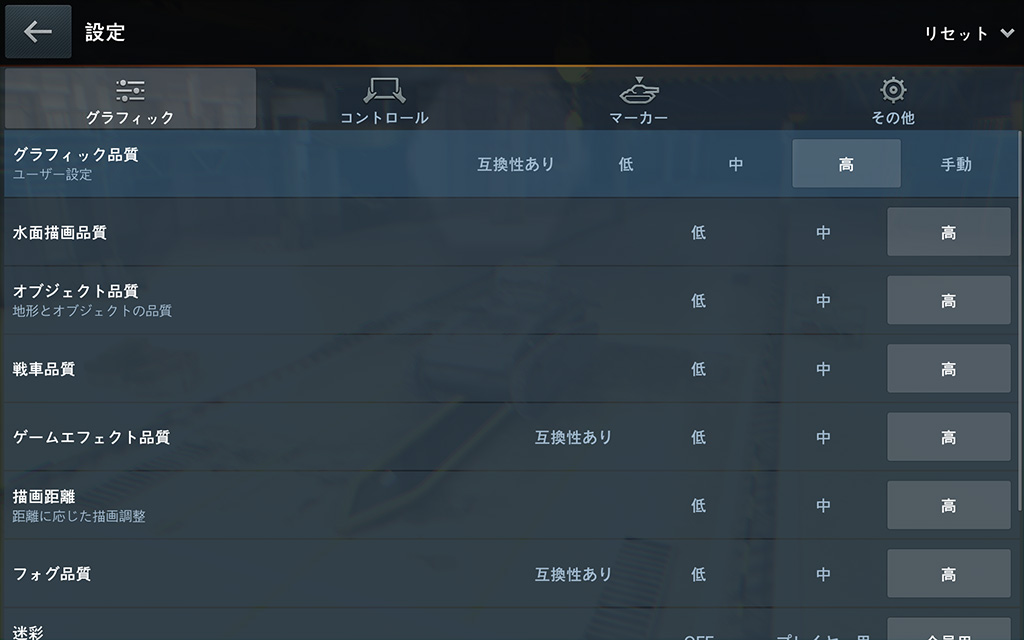
Task: Select 互換性あり for ゲームエフェクト品質
Action: (573, 437)
